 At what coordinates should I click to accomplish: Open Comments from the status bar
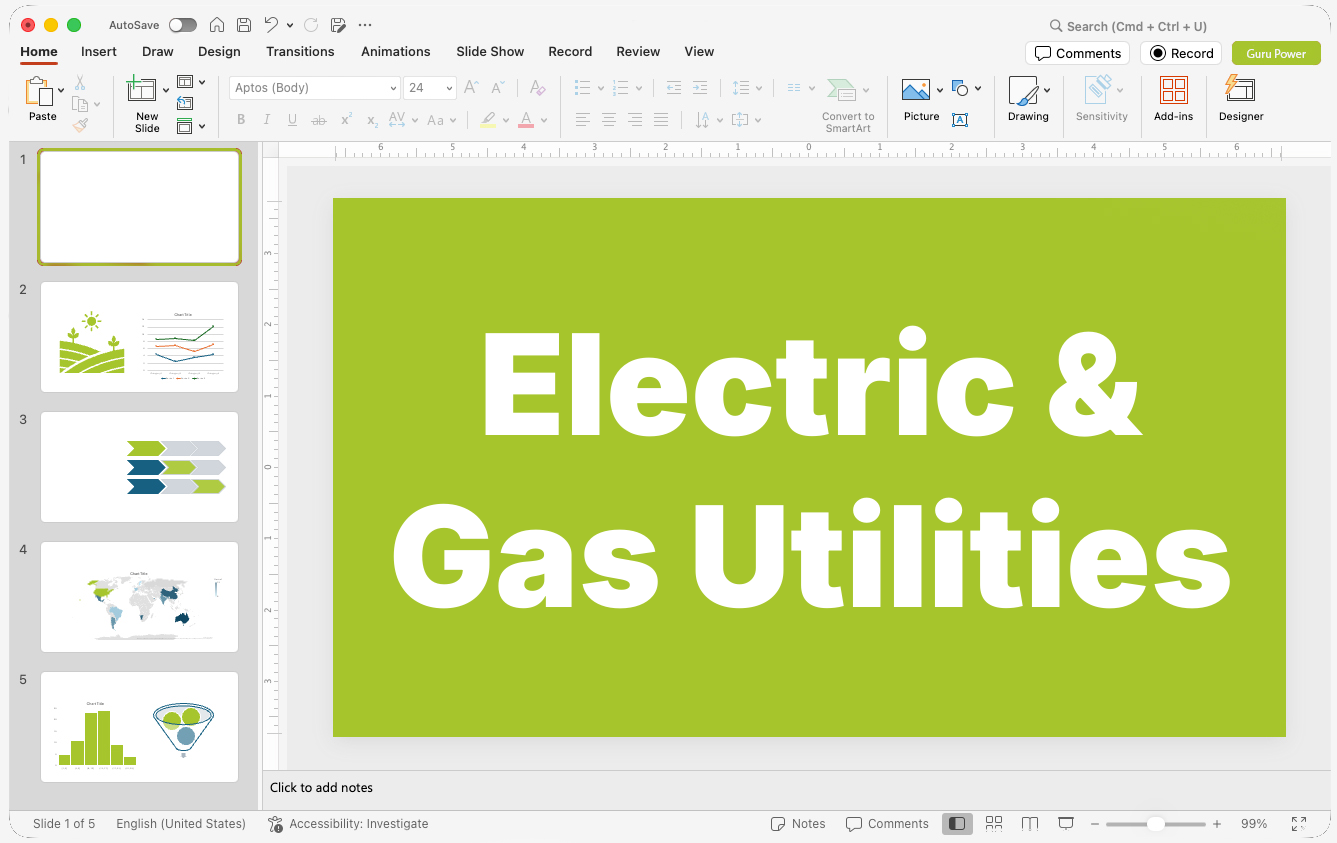click(887, 824)
